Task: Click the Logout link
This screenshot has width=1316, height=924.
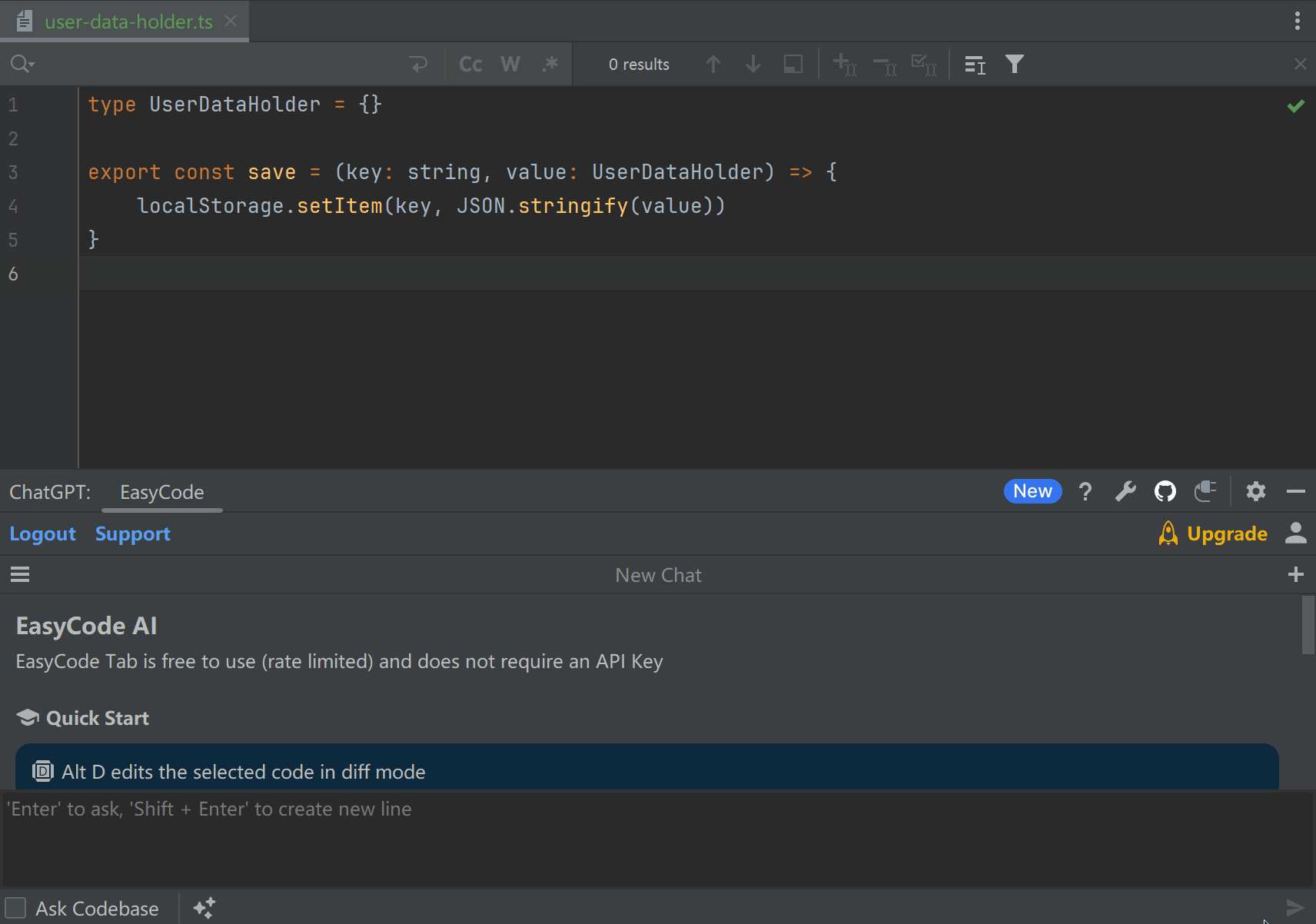Action: point(42,533)
